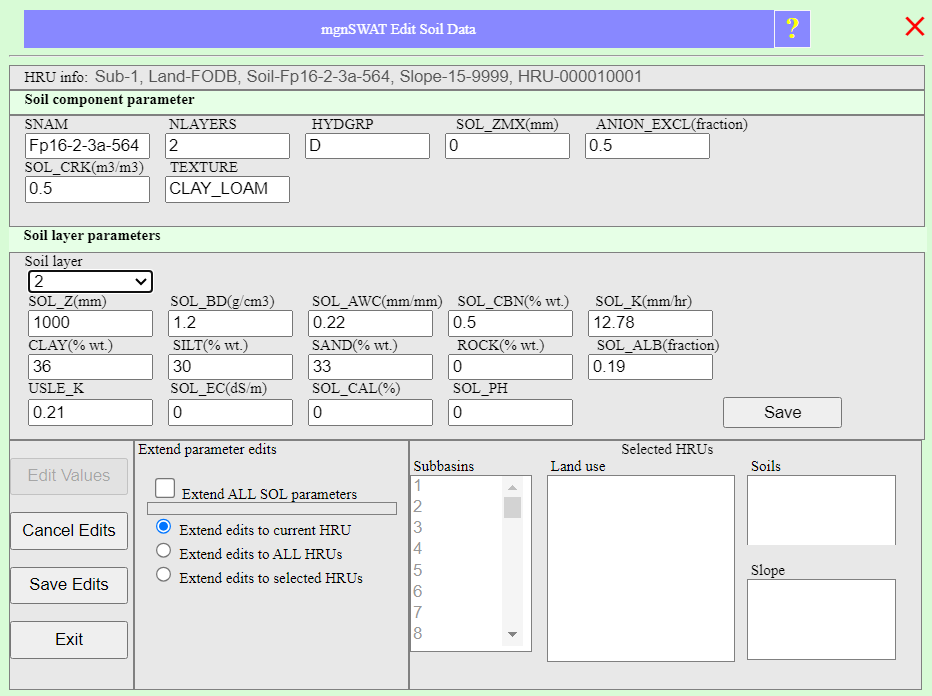Click the SOL_ALB(fraction) field showing 0.19

click(650, 367)
